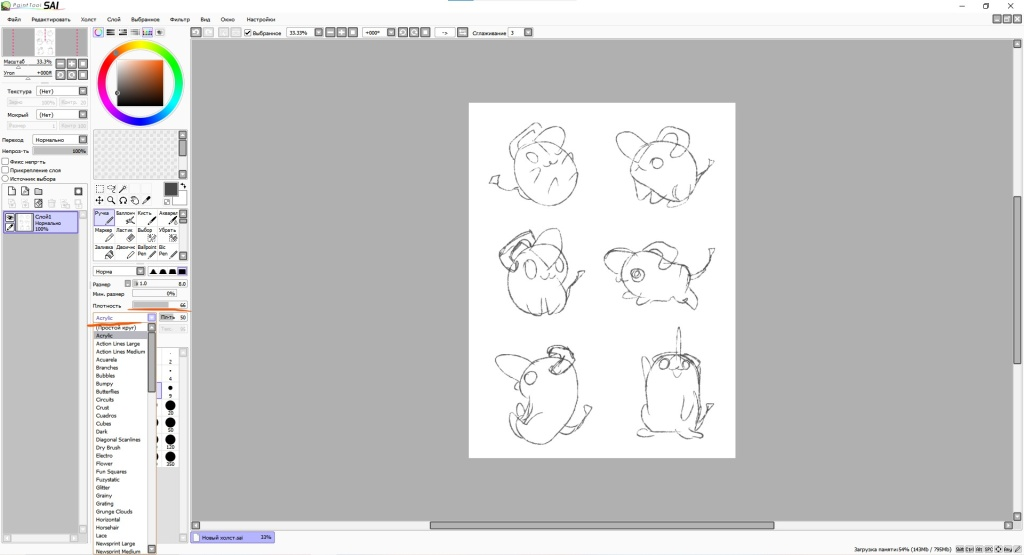The width and height of the screenshot is (1024, 555).
Task: Open the Фильтр menu
Action: 180,20
